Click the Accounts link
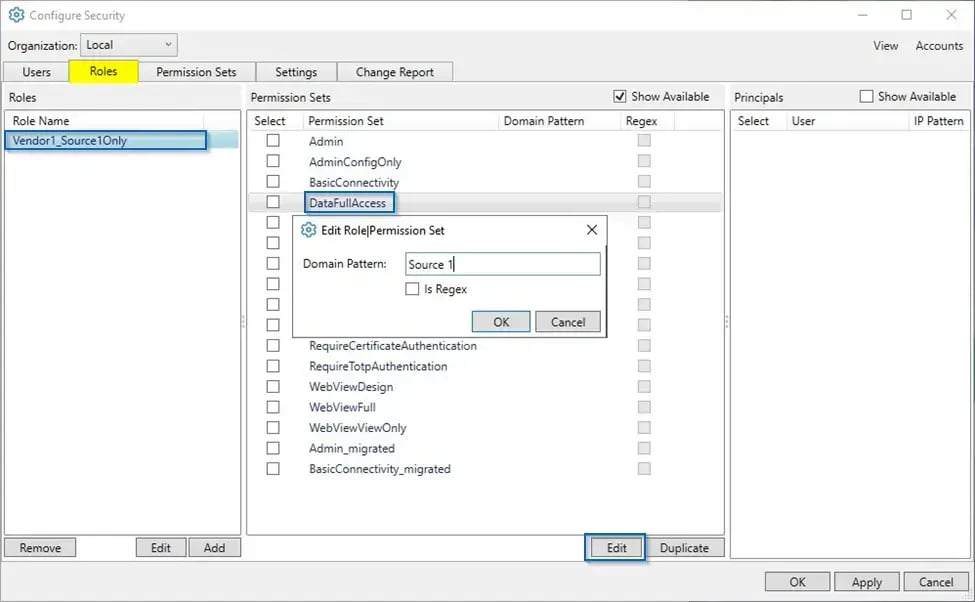975x602 pixels. coord(938,45)
